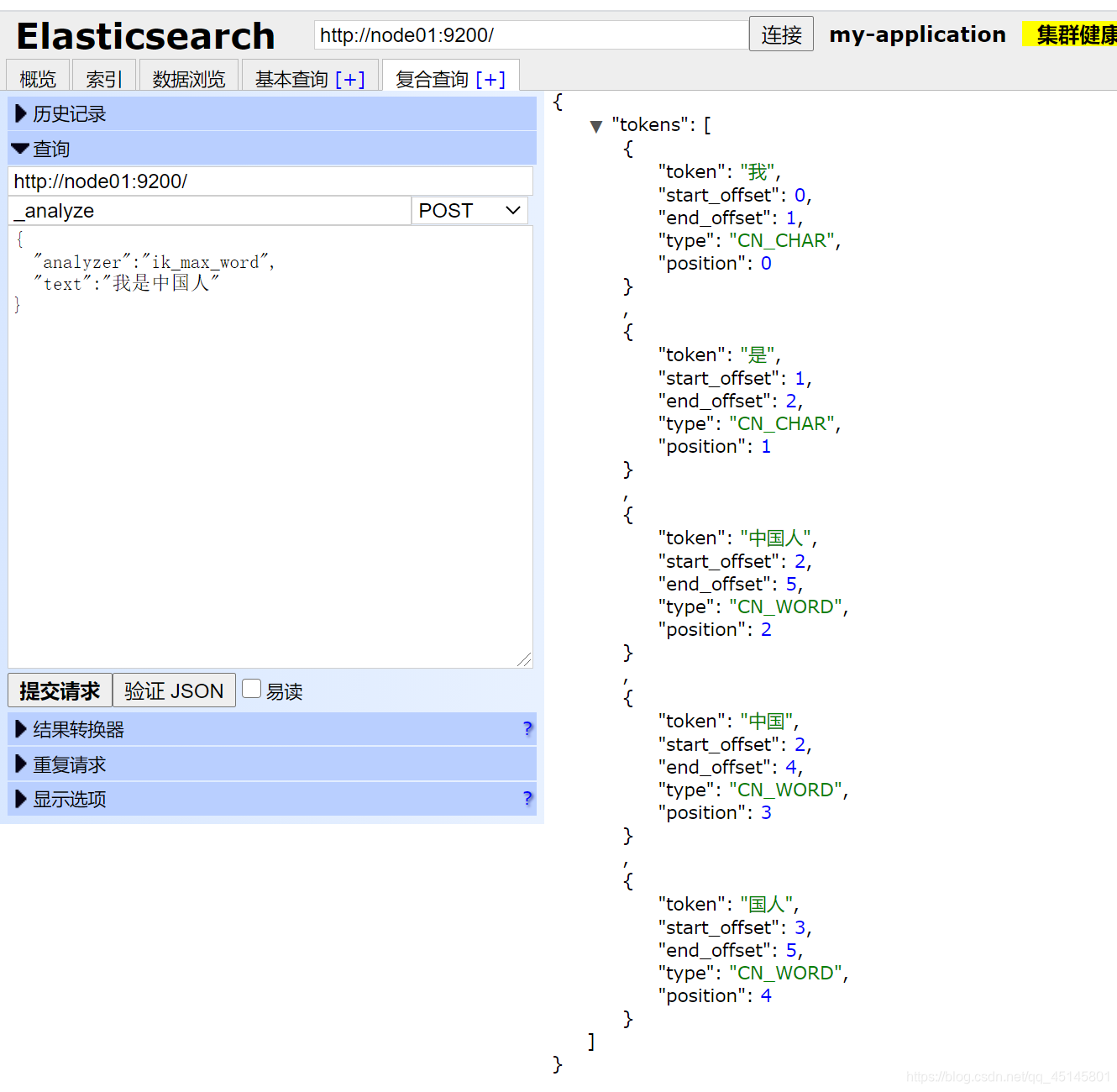Click the 验证 JSON button
This screenshot has width=1117, height=1092.
[x=174, y=690]
